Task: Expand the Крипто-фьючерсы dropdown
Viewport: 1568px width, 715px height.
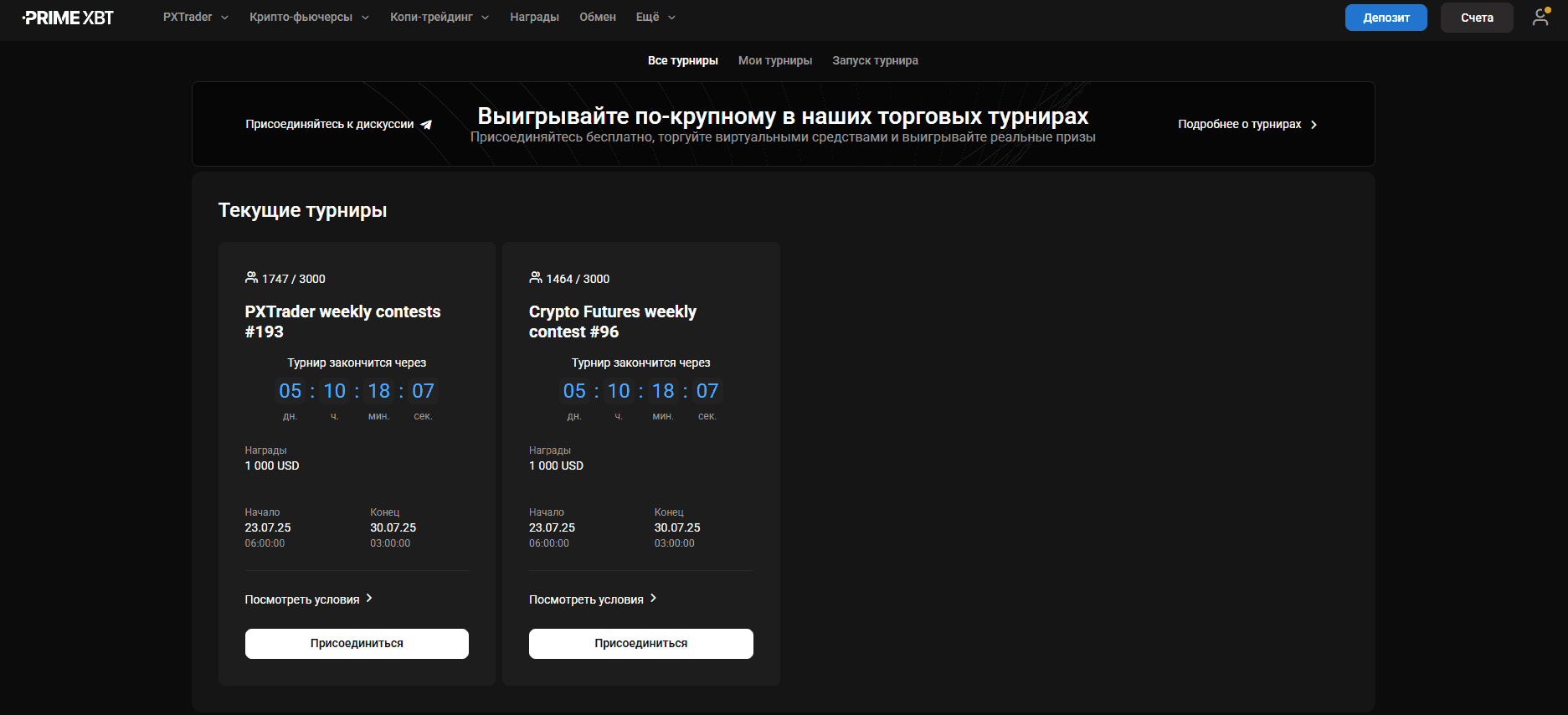Action: (309, 17)
